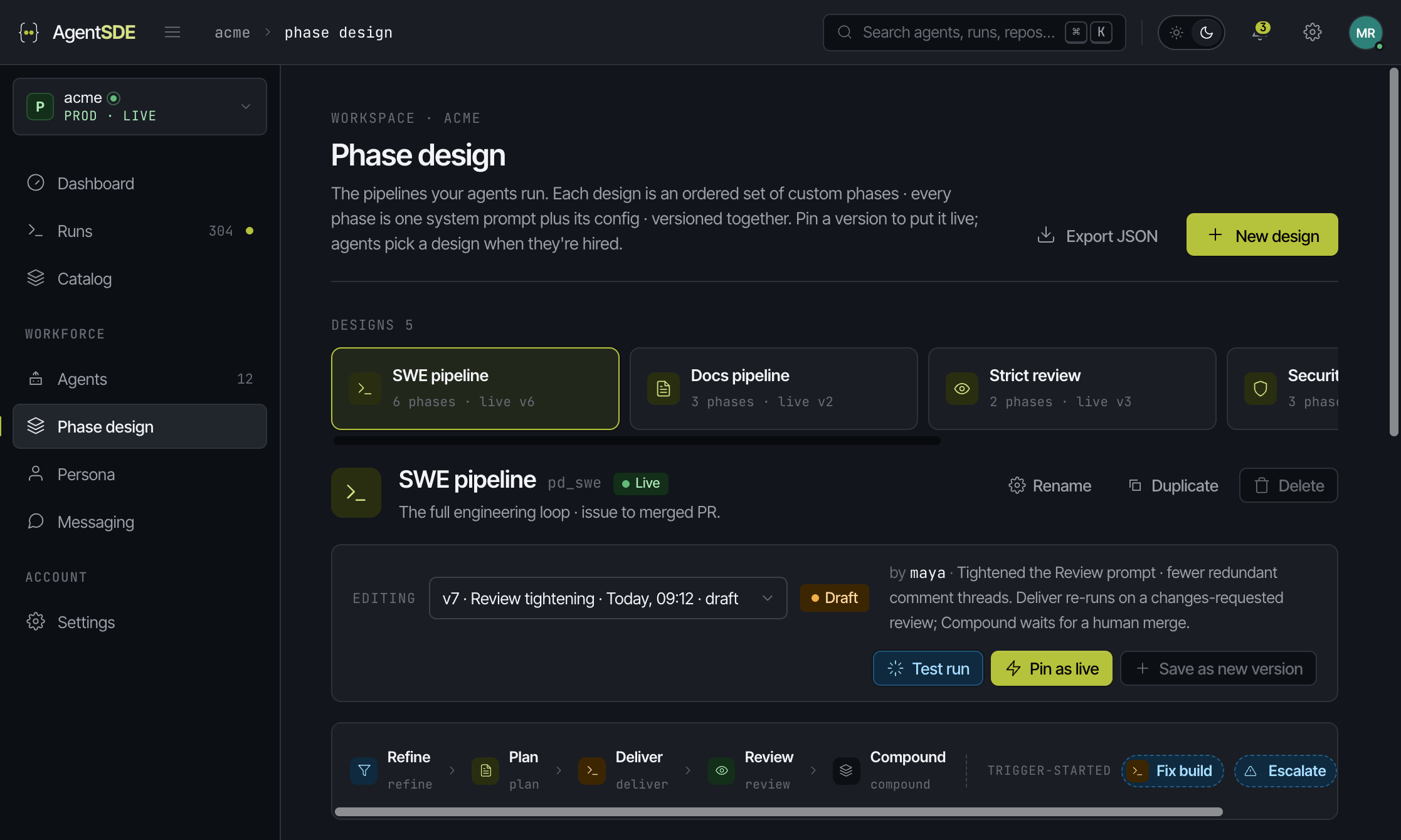This screenshot has height=840, width=1401.
Task: Delete the SWE pipeline
Action: (1289, 485)
